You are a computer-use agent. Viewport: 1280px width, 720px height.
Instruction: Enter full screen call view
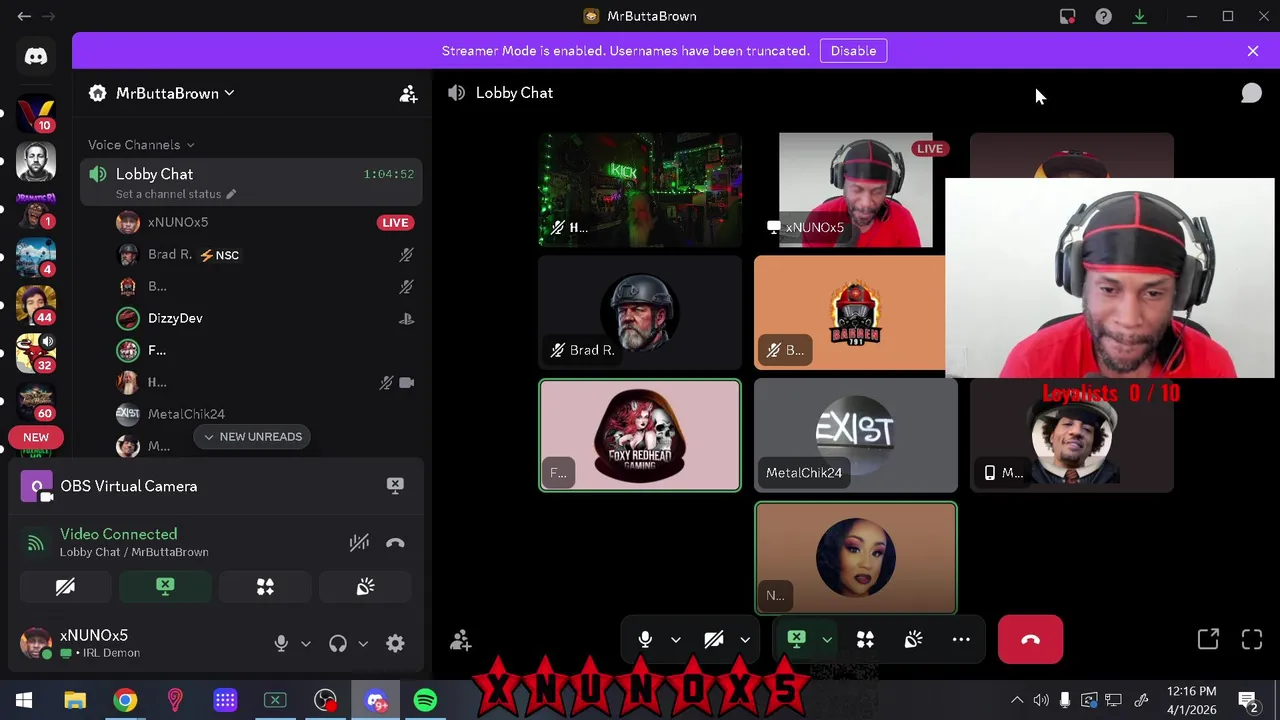[1252, 639]
